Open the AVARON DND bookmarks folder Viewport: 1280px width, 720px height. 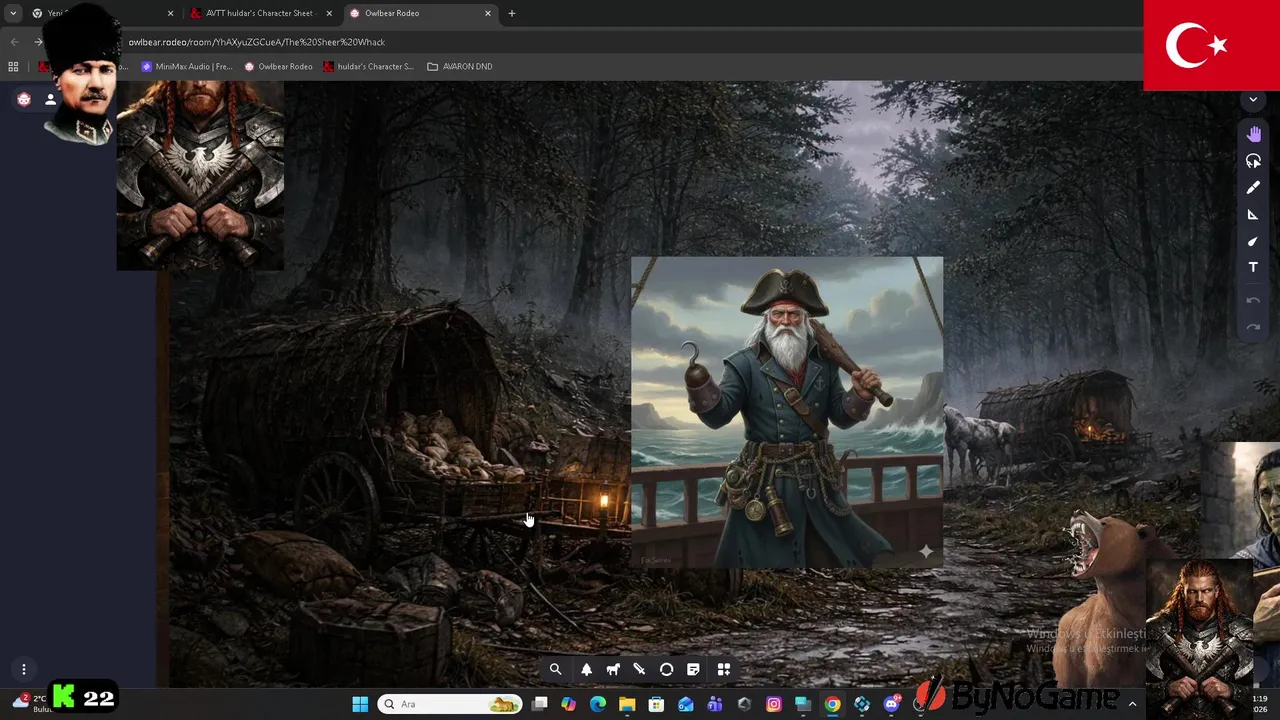(x=460, y=66)
